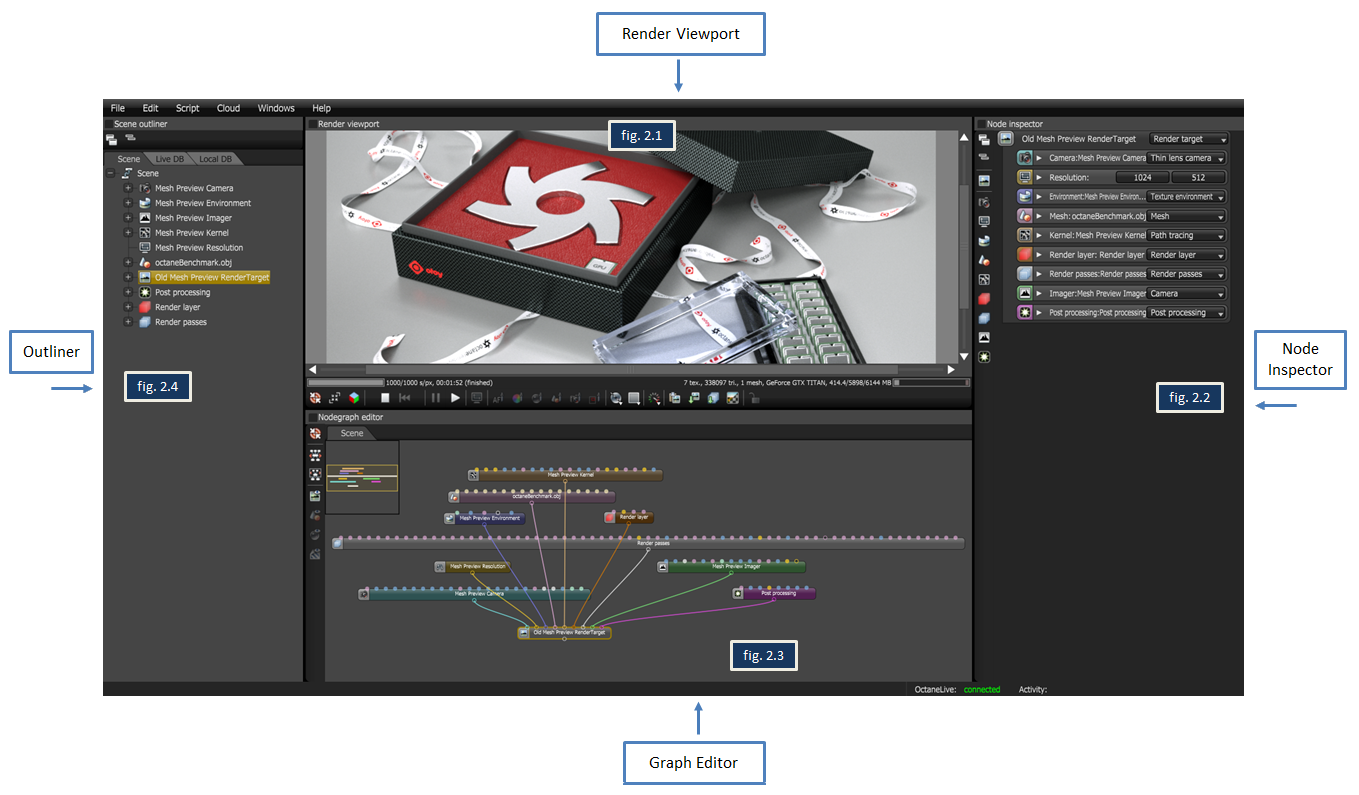
Task: Click the GPU memory usage bar
Action: (931, 381)
